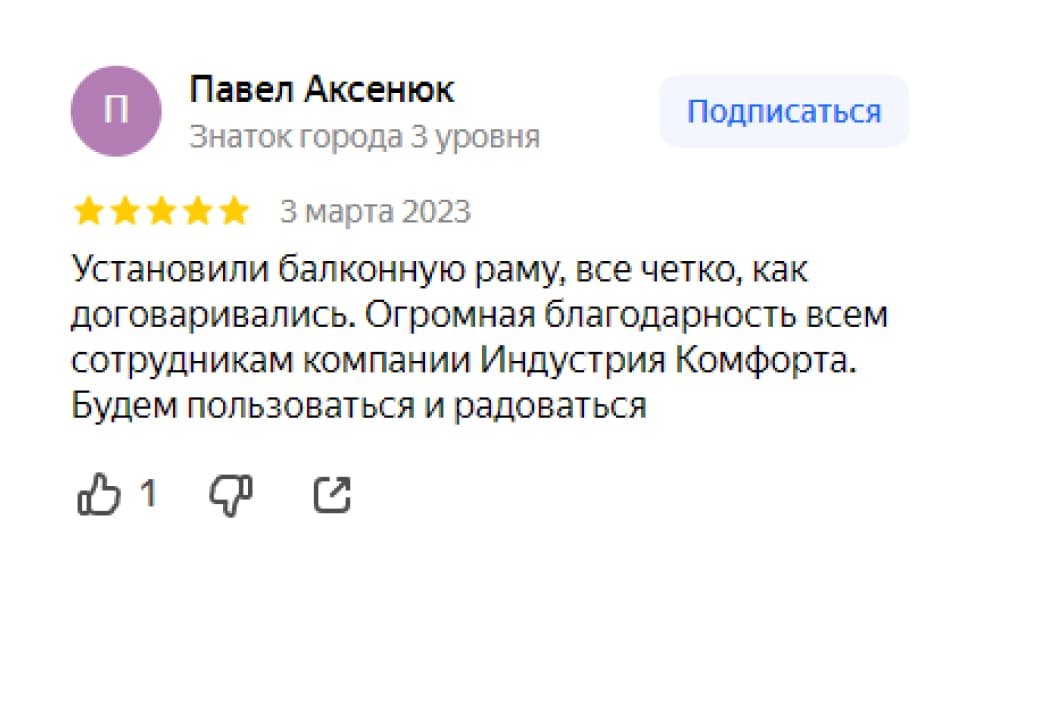Click the thumbs-down dislike icon
This screenshot has height=720, width=1050.
pyautogui.click(x=231, y=495)
